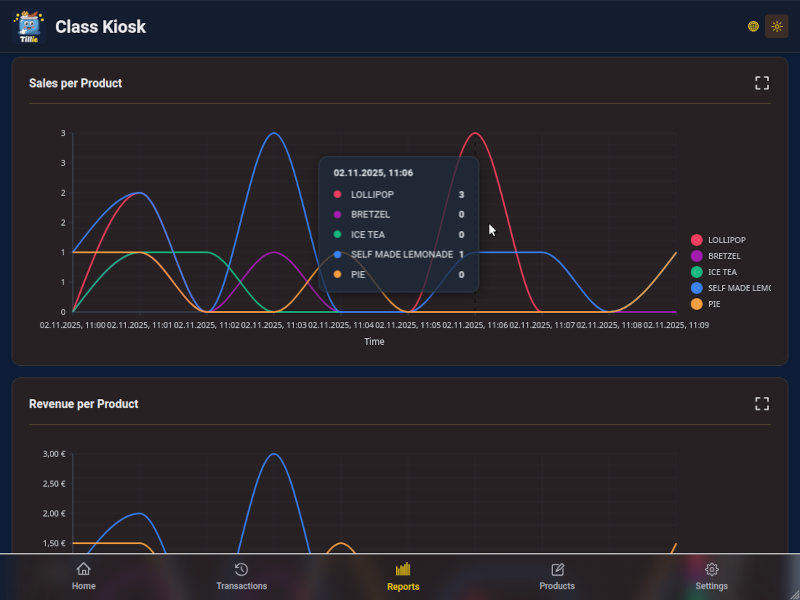Open Products using the pencil-square icon
The height and width of the screenshot is (600, 800).
pos(557,567)
